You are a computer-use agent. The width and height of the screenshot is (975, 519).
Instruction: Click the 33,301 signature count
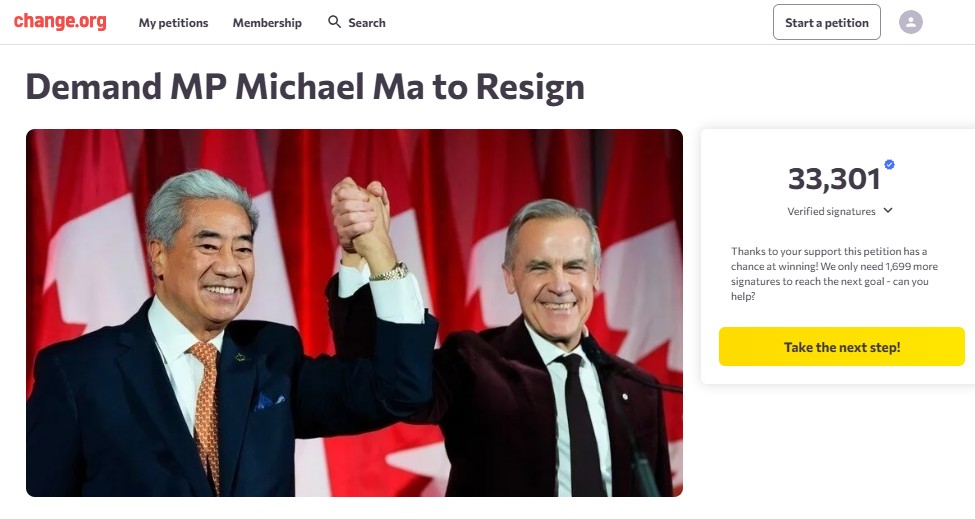click(834, 179)
